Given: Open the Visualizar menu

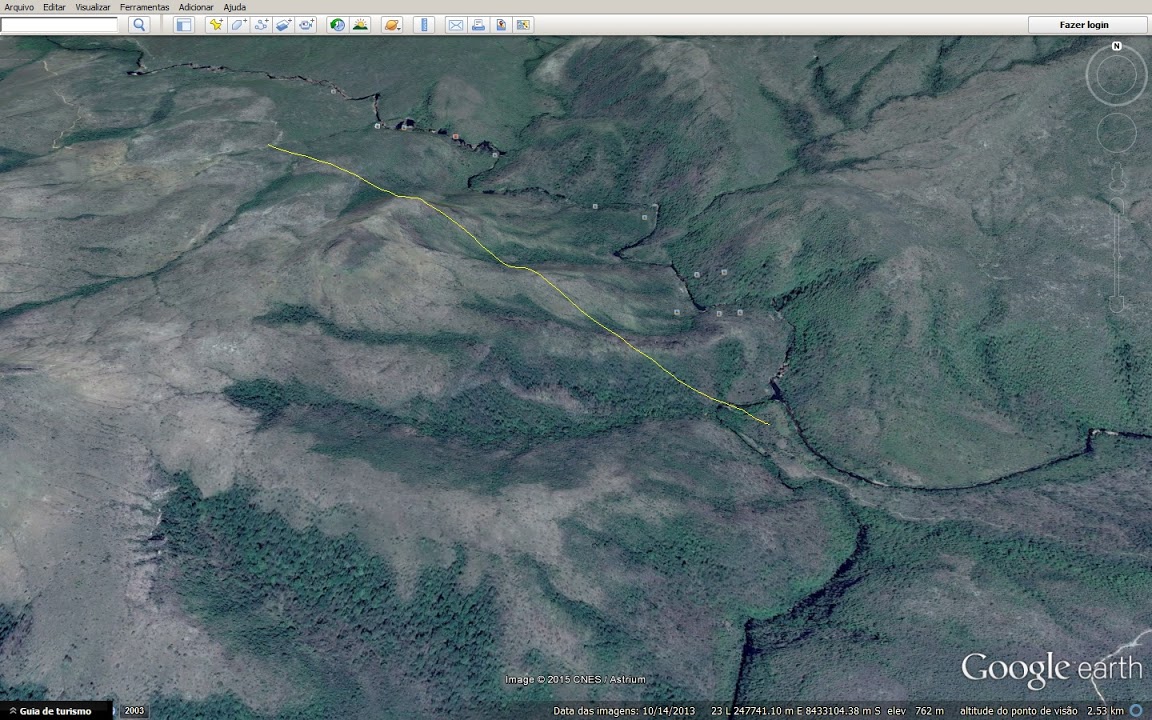Looking at the screenshot, I should tap(93, 7).
